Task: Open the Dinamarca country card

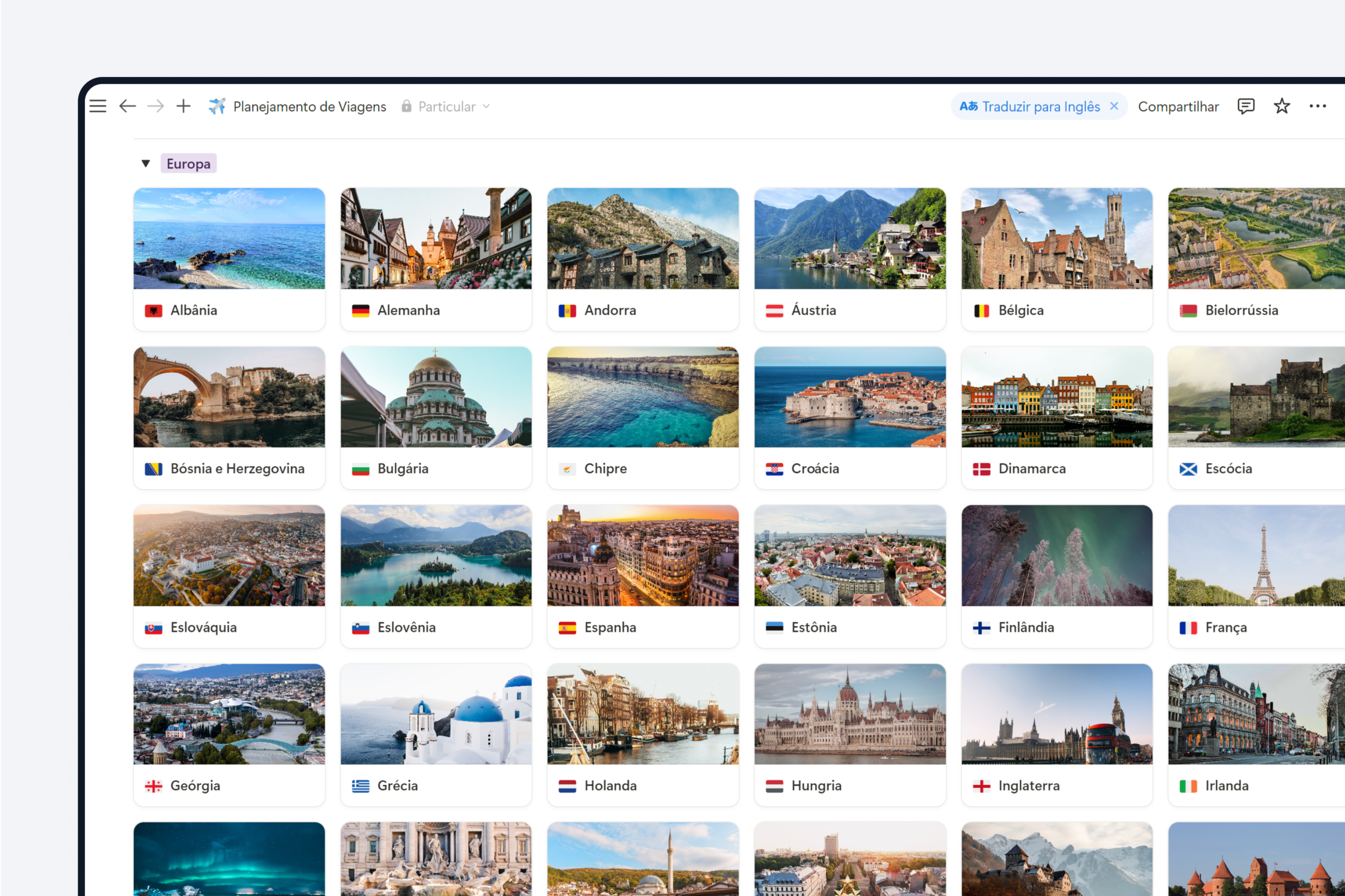Action: (1056, 418)
